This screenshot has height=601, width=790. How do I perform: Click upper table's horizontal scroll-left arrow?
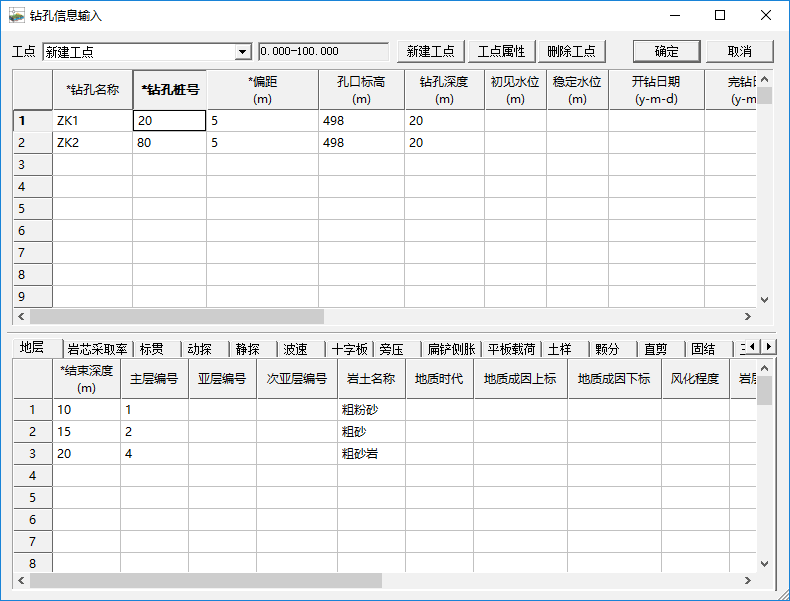21,316
